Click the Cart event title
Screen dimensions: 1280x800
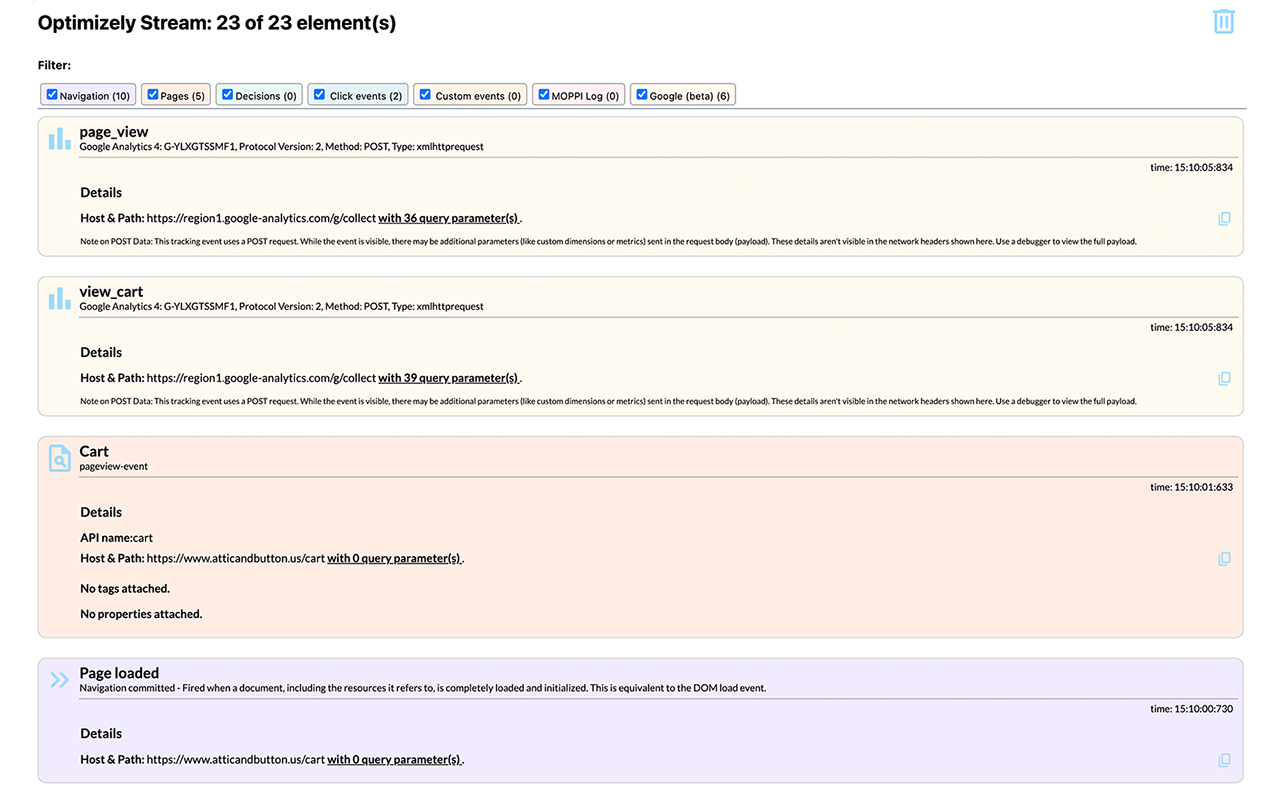(x=94, y=451)
